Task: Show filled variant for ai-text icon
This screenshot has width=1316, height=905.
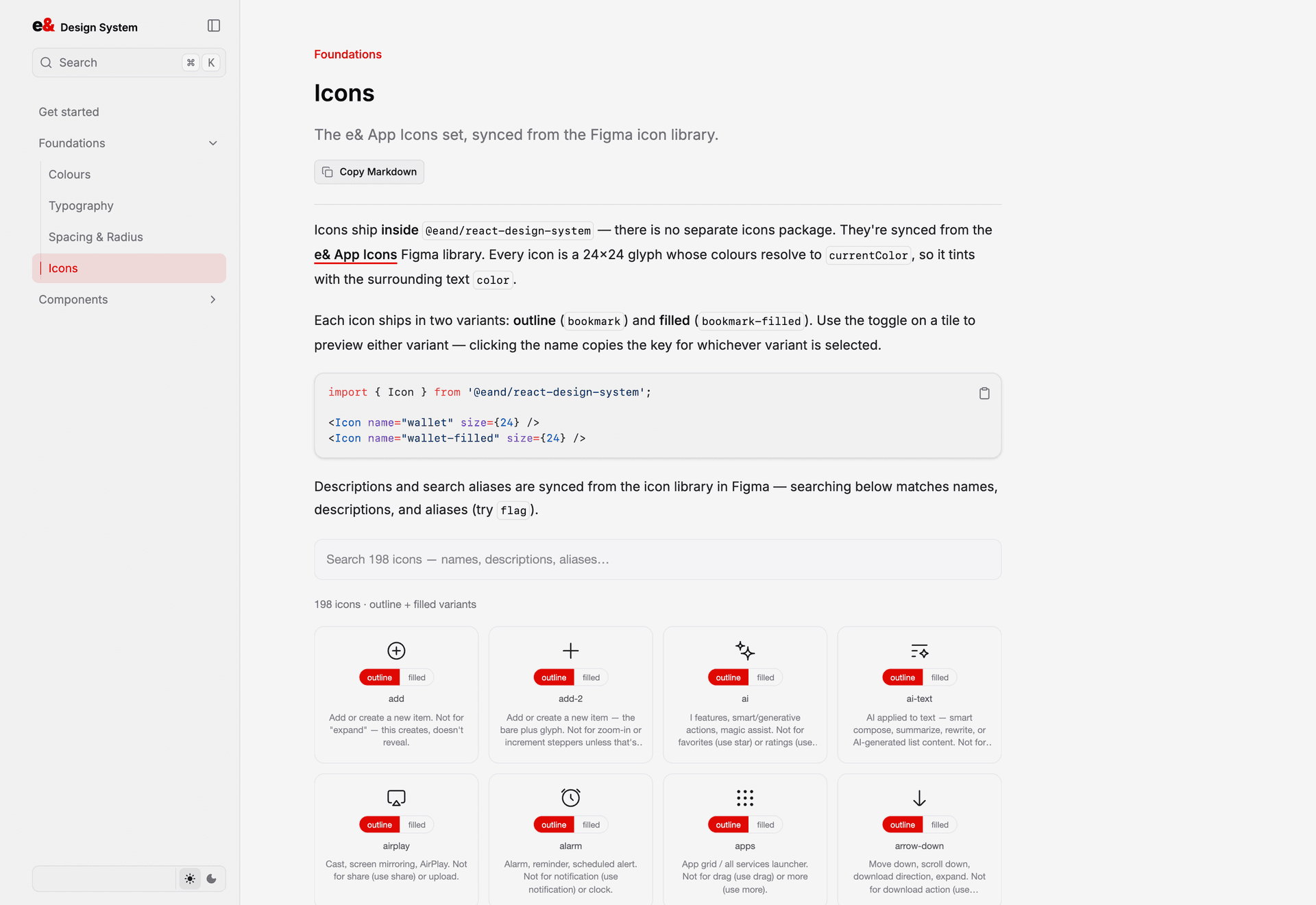Action: pyautogui.click(x=940, y=677)
